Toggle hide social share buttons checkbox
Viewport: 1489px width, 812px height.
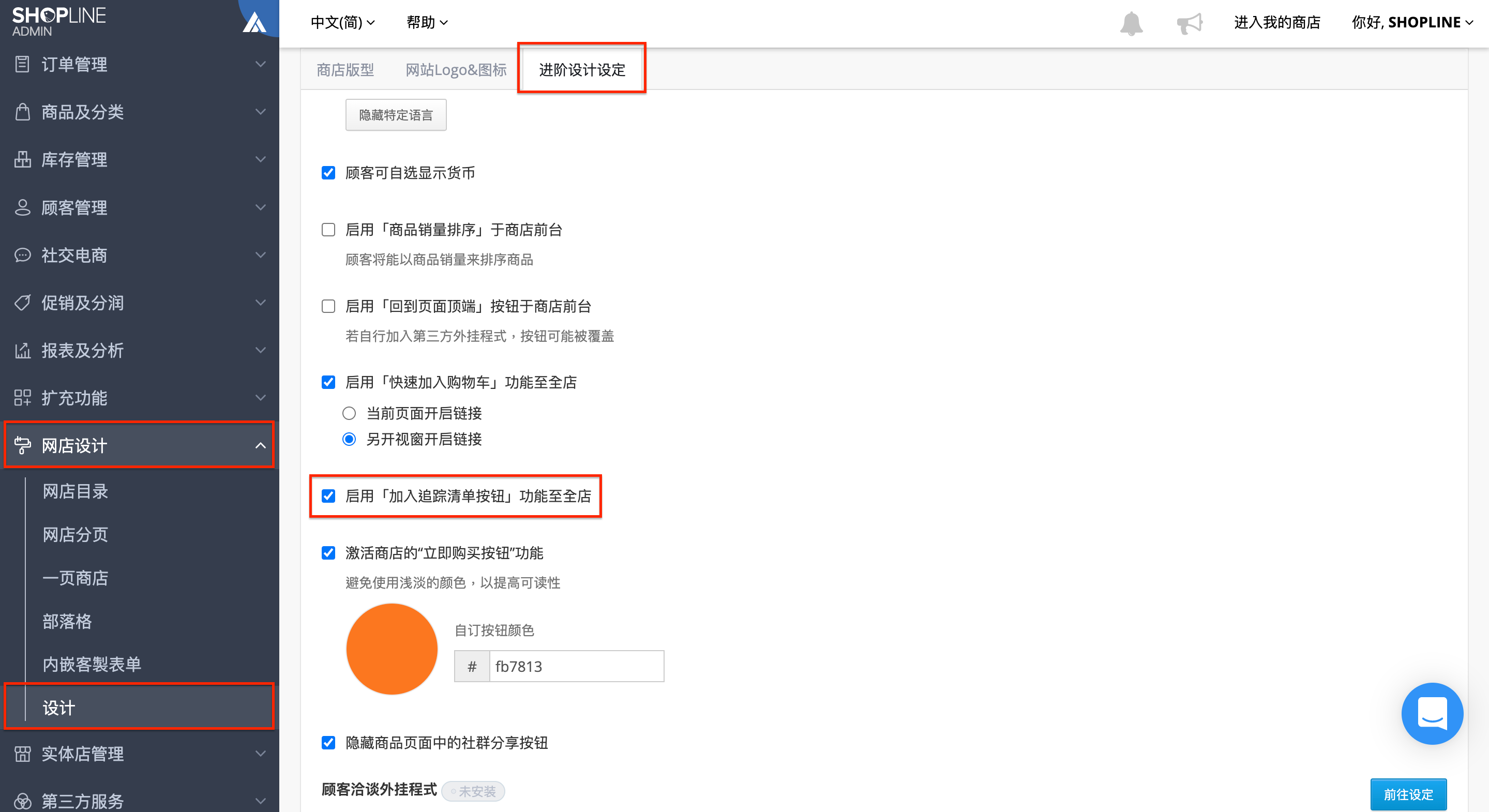click(328, 743)
